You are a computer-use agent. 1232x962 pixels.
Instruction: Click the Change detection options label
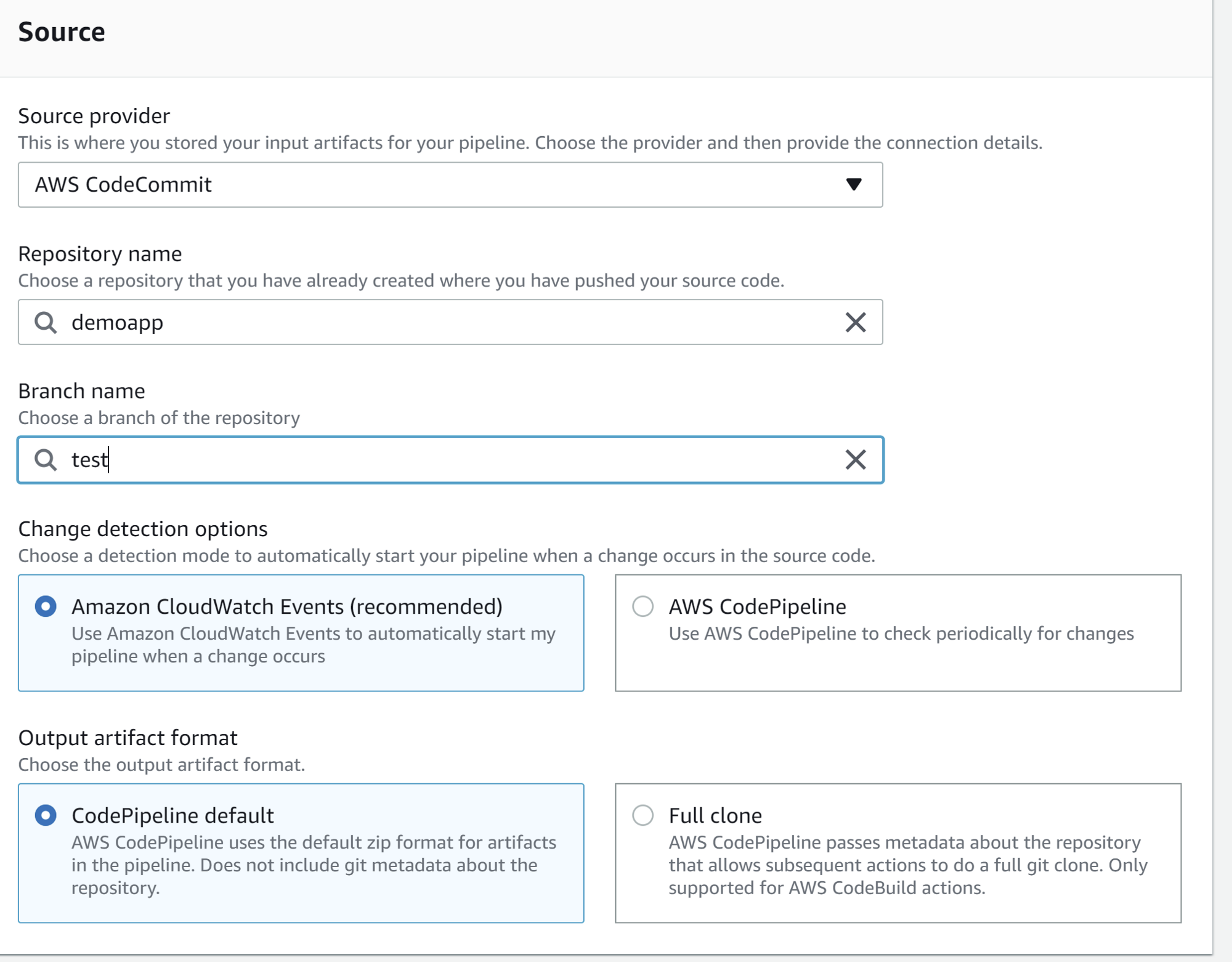pyautogui.click(x=143, y=529)
